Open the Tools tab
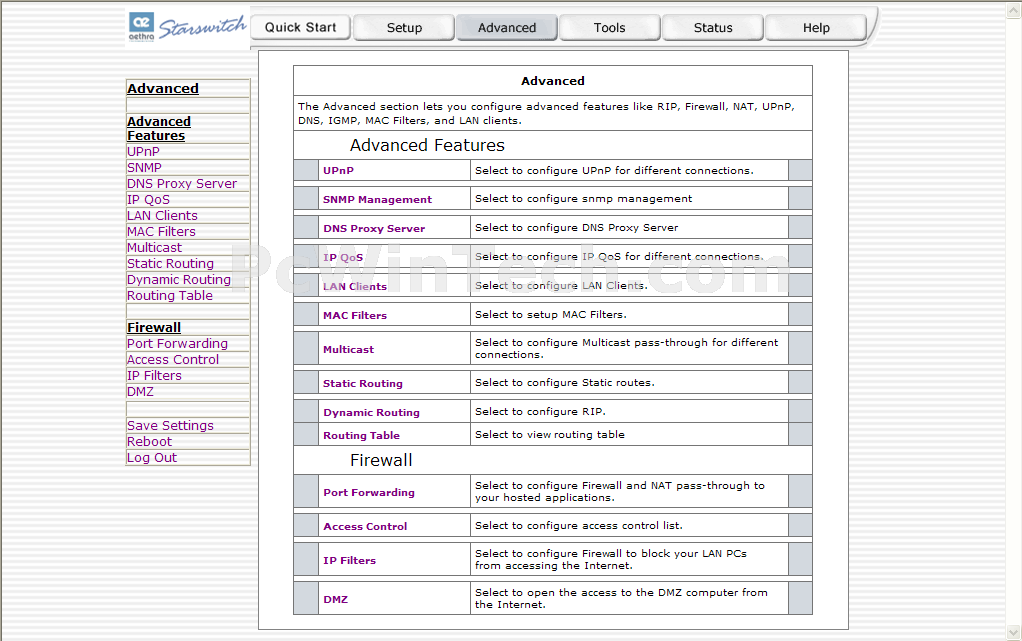The width and height of the screenshot is (1022, 641). 609,27
